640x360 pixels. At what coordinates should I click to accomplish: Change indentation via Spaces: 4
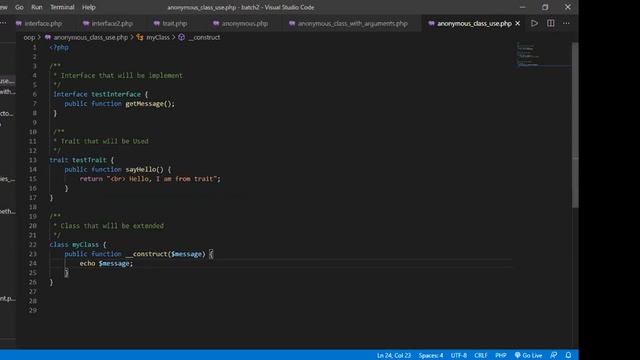(431, 355)
